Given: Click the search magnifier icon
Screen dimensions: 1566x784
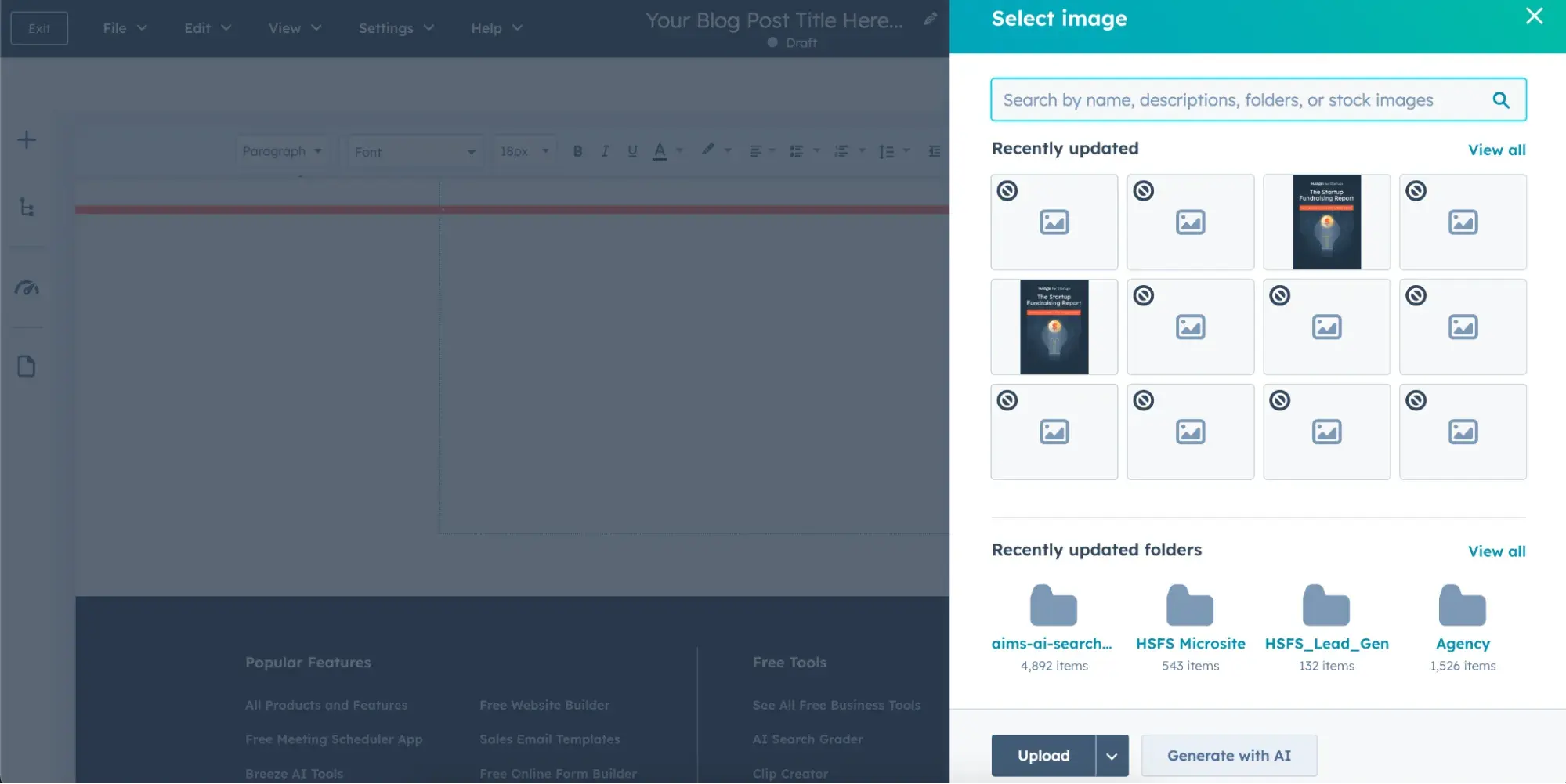Looking at the screenshot, I should click(1500, 99).
